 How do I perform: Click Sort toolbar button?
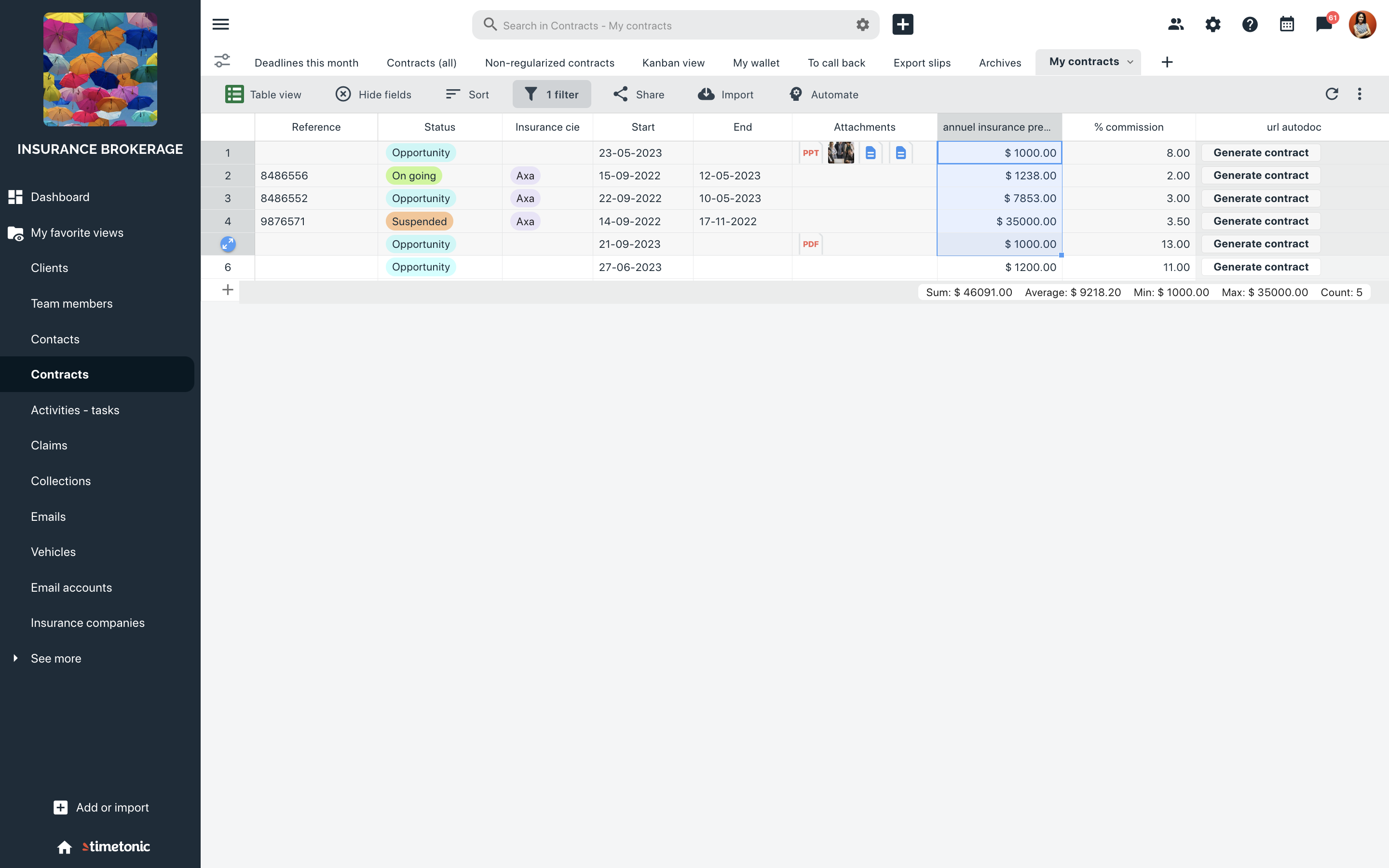(x=467, y=94)
